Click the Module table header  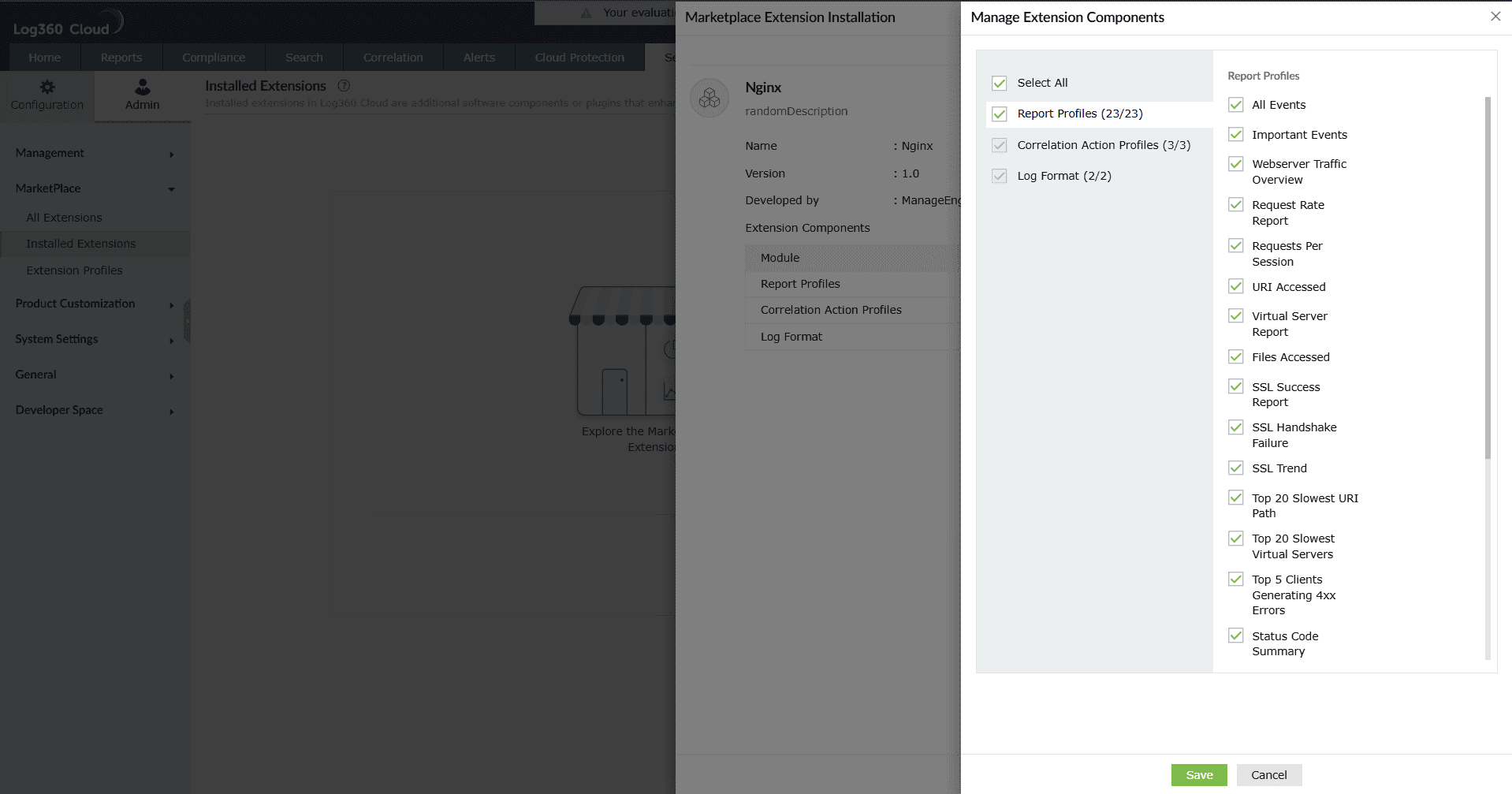click(852, 258)
